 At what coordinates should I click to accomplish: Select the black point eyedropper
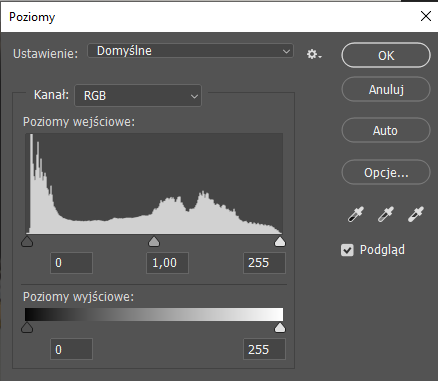tap(356, 214)
